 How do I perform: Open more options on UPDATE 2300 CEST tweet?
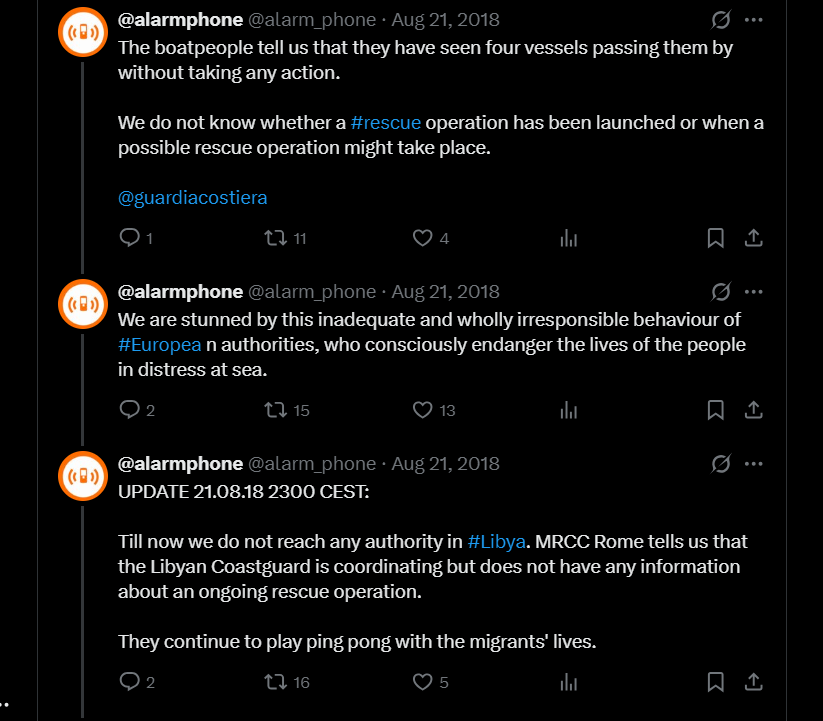click(x=754, y=464)
